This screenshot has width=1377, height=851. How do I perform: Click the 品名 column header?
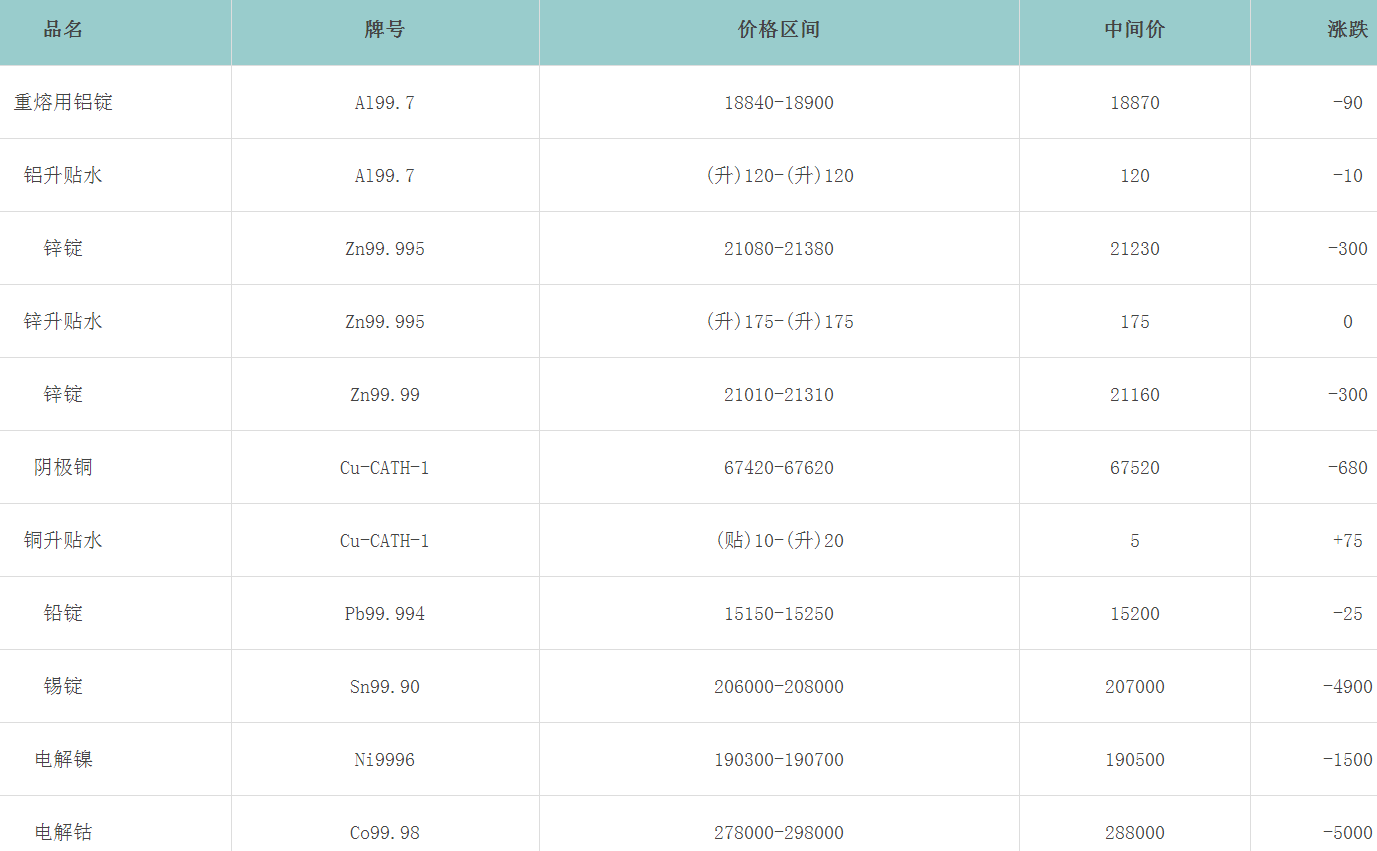[x=63, y=30]
